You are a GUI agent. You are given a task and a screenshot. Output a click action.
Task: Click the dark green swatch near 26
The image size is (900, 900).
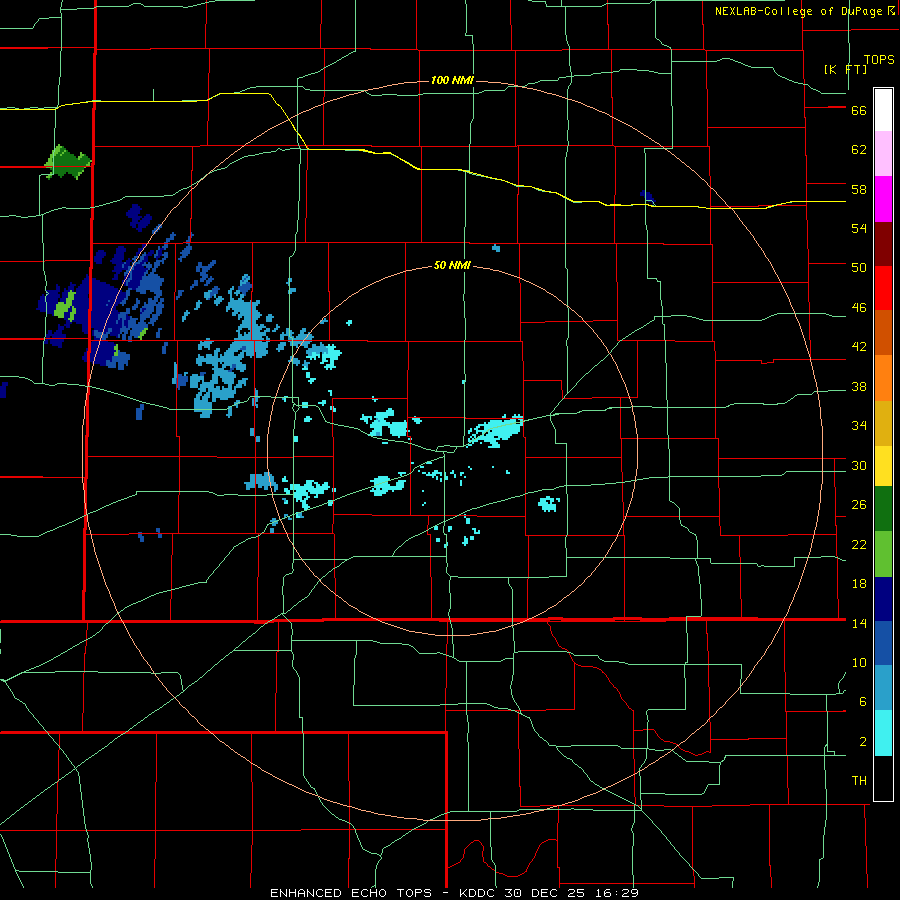[883, 509]
